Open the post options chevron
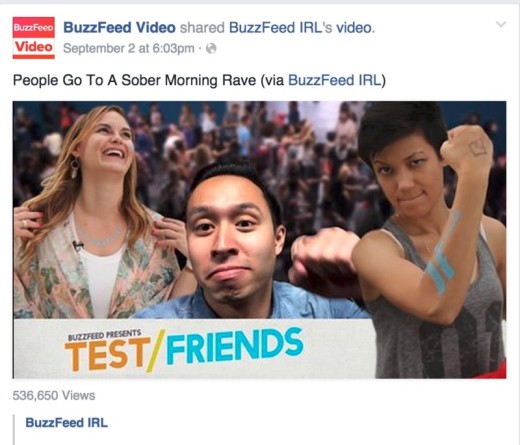Image resolution: width=520 pixels, height=445 pixels. click(x=501, y=24)
